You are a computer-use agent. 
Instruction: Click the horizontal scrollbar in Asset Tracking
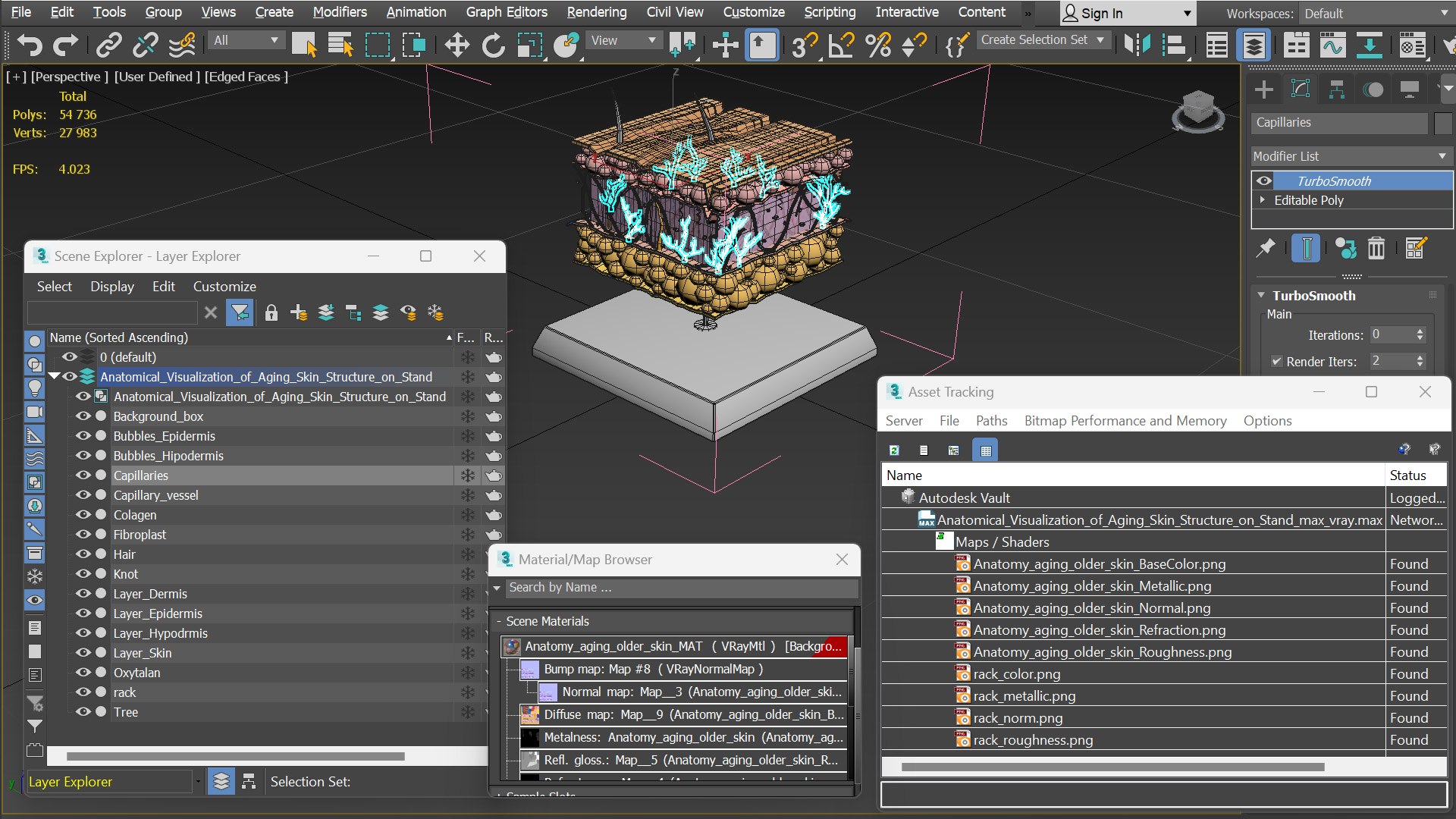[1112, 767]
